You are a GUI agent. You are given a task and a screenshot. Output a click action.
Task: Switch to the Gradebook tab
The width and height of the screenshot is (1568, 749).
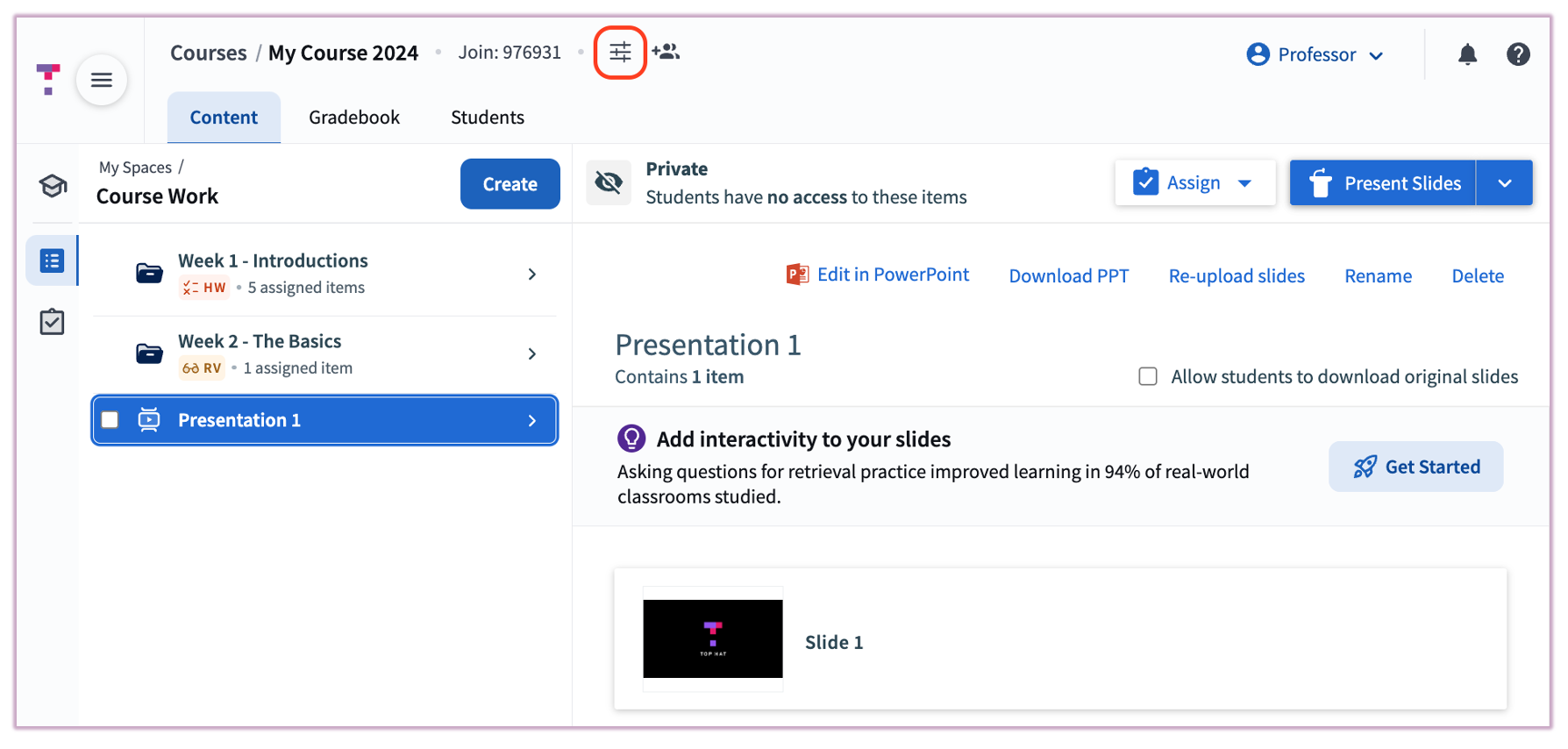pyautogui.click(x=354, y=118)
